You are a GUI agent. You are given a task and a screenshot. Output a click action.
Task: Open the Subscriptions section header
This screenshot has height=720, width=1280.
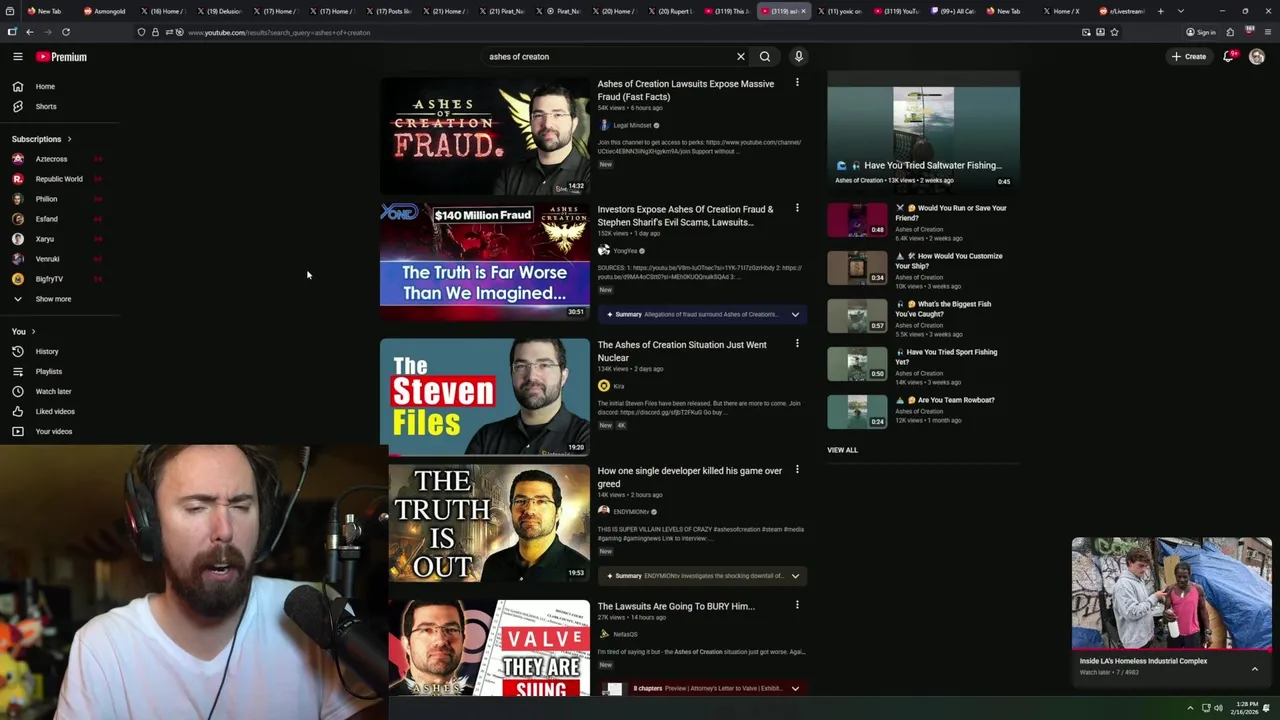[42, 139]
